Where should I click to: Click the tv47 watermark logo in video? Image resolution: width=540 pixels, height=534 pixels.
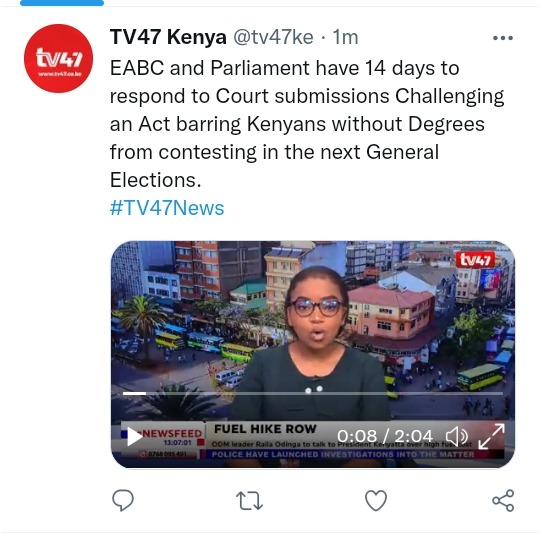[x=475, y=260]
